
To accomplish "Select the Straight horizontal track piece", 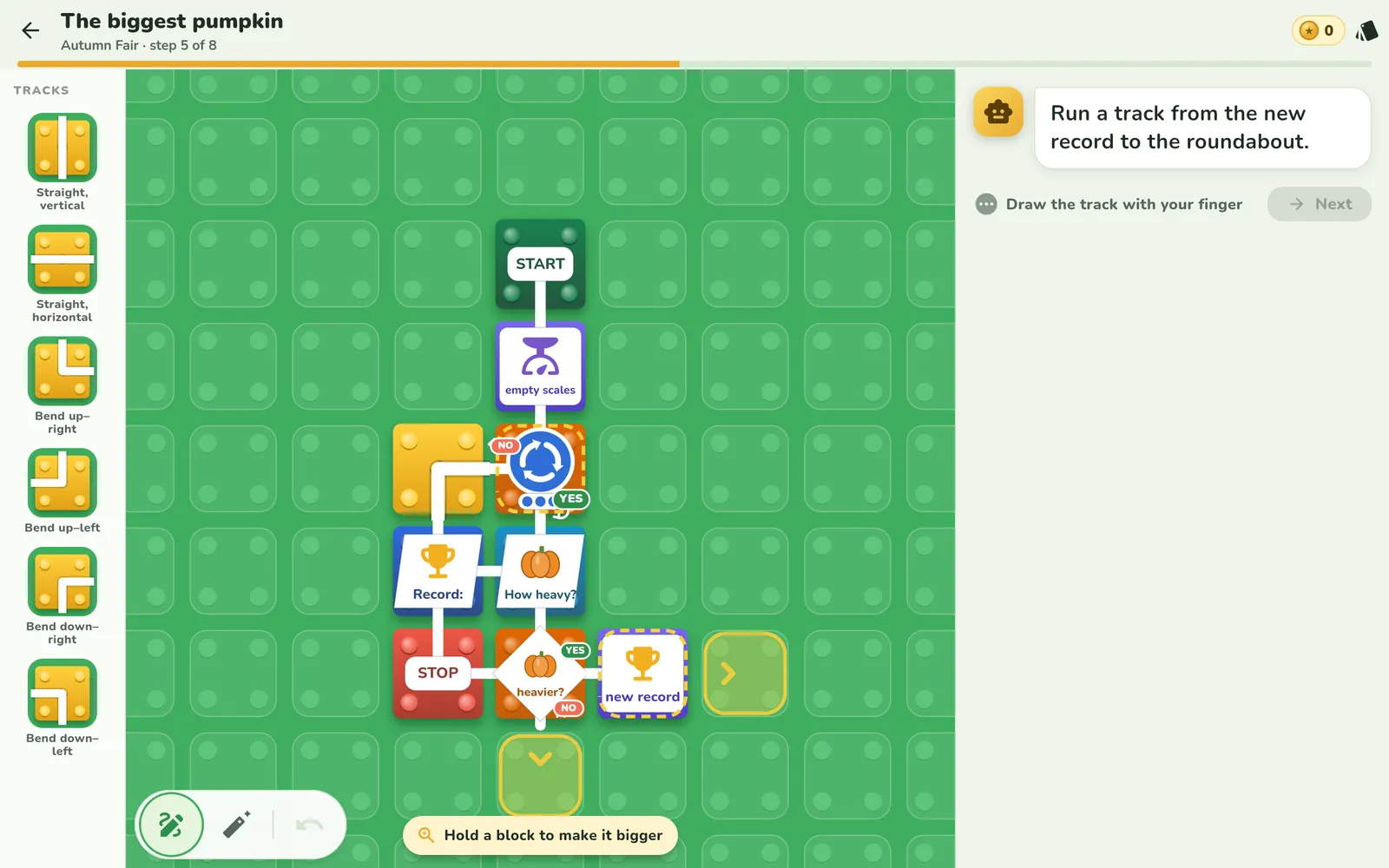I will tap(63, 260).
